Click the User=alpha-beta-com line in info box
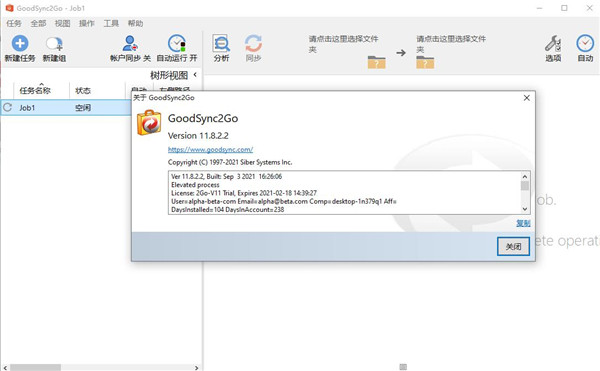The image size is (600, 371). pyautogui.click(x=284, y=201)
